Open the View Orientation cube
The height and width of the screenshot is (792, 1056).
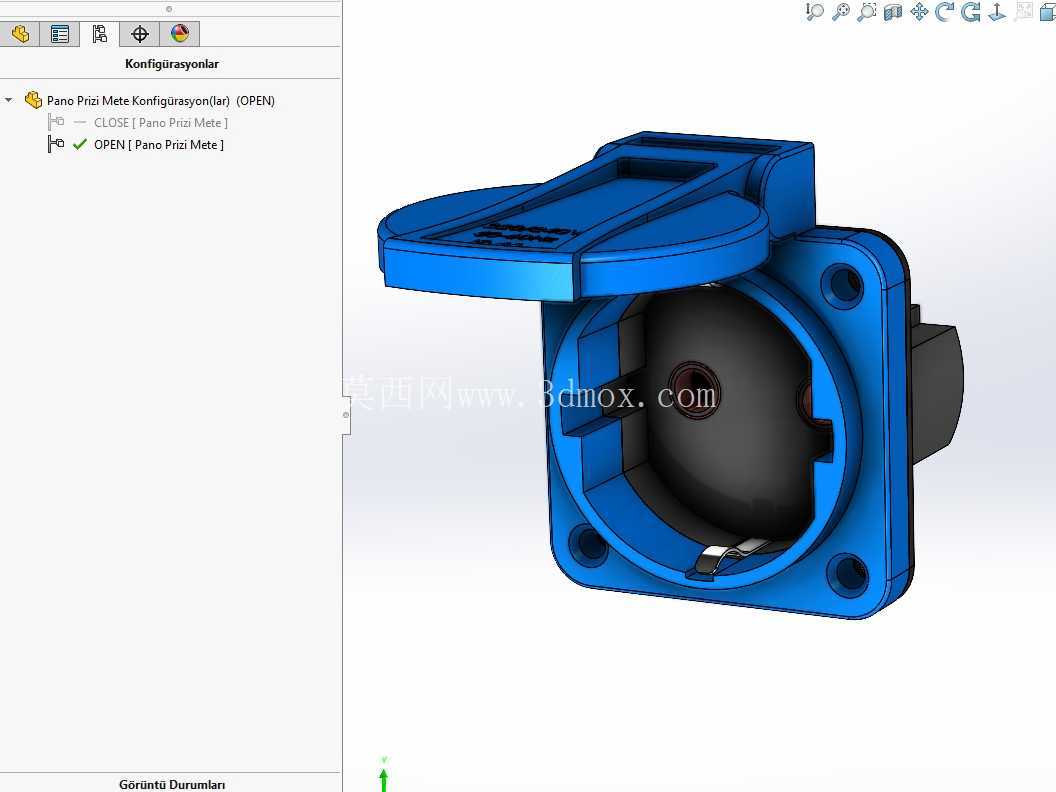(x=1048, y=11)
